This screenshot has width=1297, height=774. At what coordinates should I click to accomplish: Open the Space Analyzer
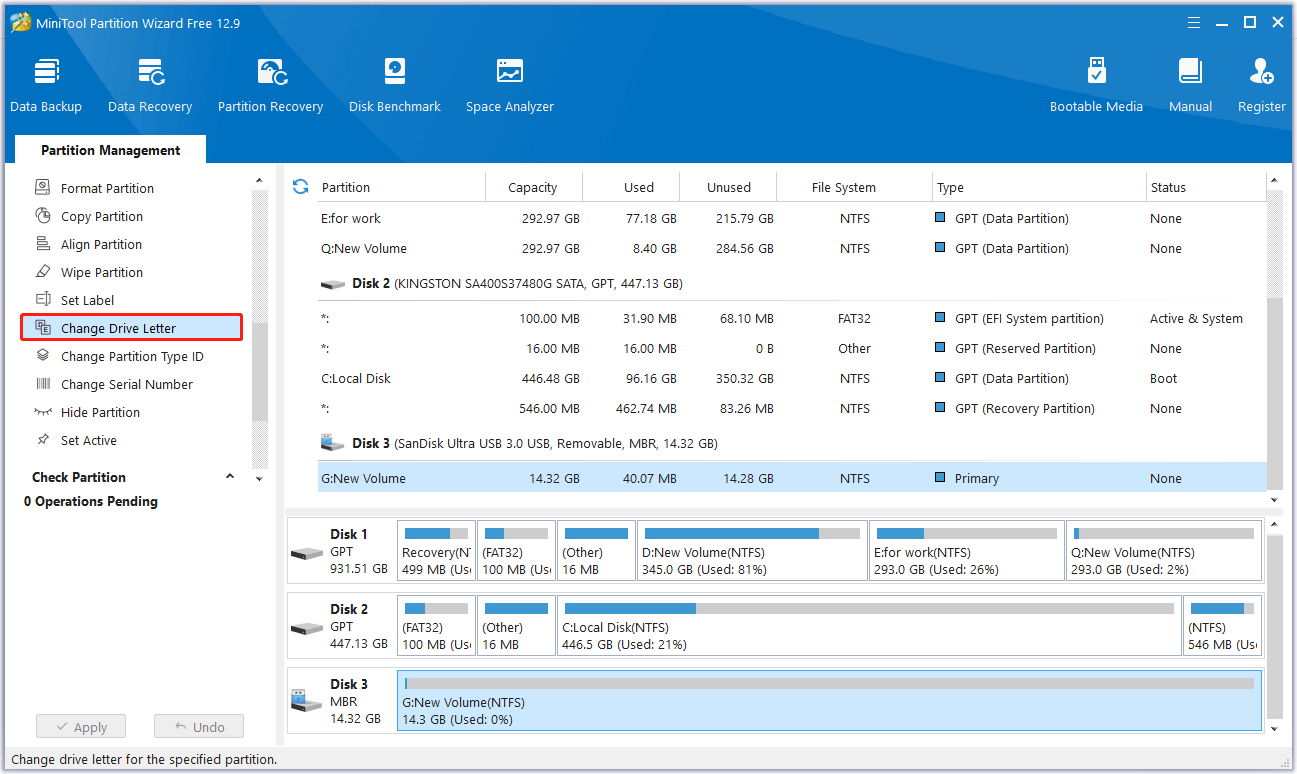pos(510,86)
